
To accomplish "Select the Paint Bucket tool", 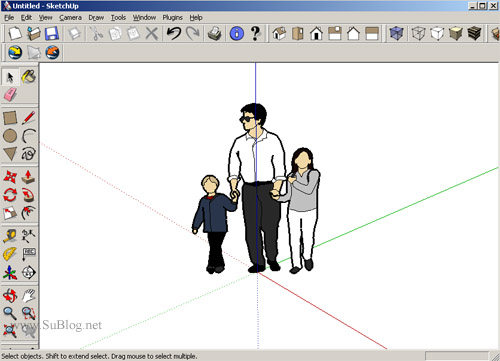I will [29, 77].
